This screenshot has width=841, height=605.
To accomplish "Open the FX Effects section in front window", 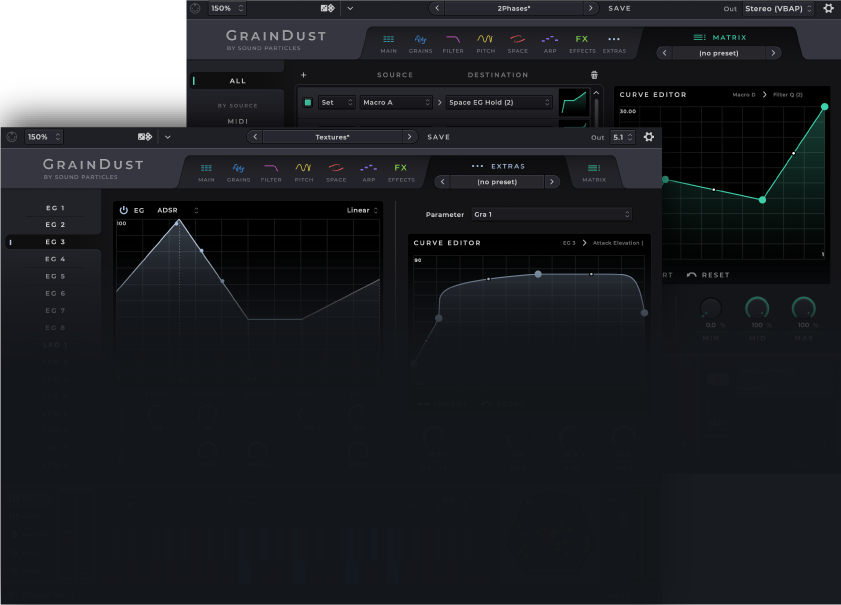I will coord(401,172).
